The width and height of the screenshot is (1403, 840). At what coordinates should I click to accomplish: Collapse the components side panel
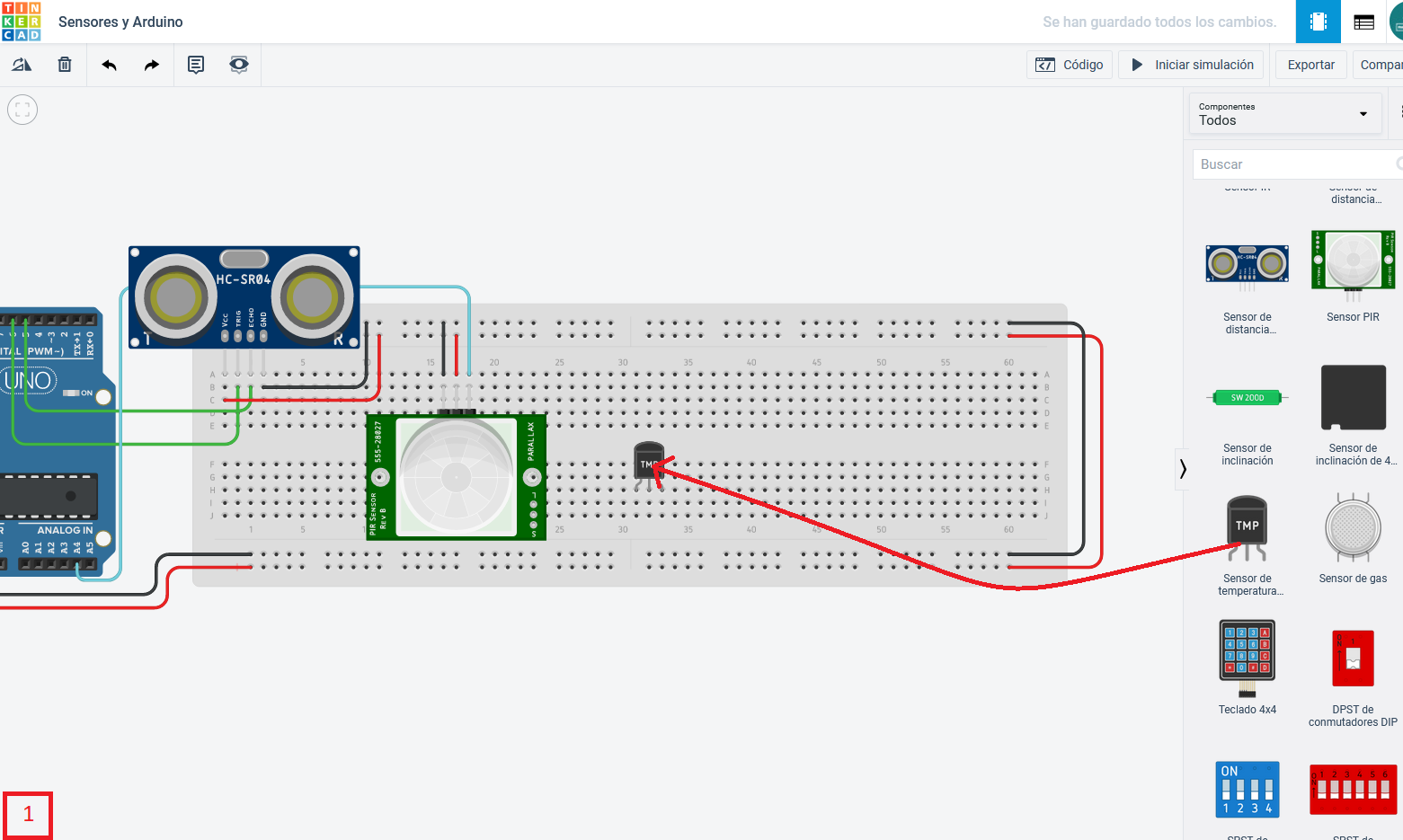1183,469
